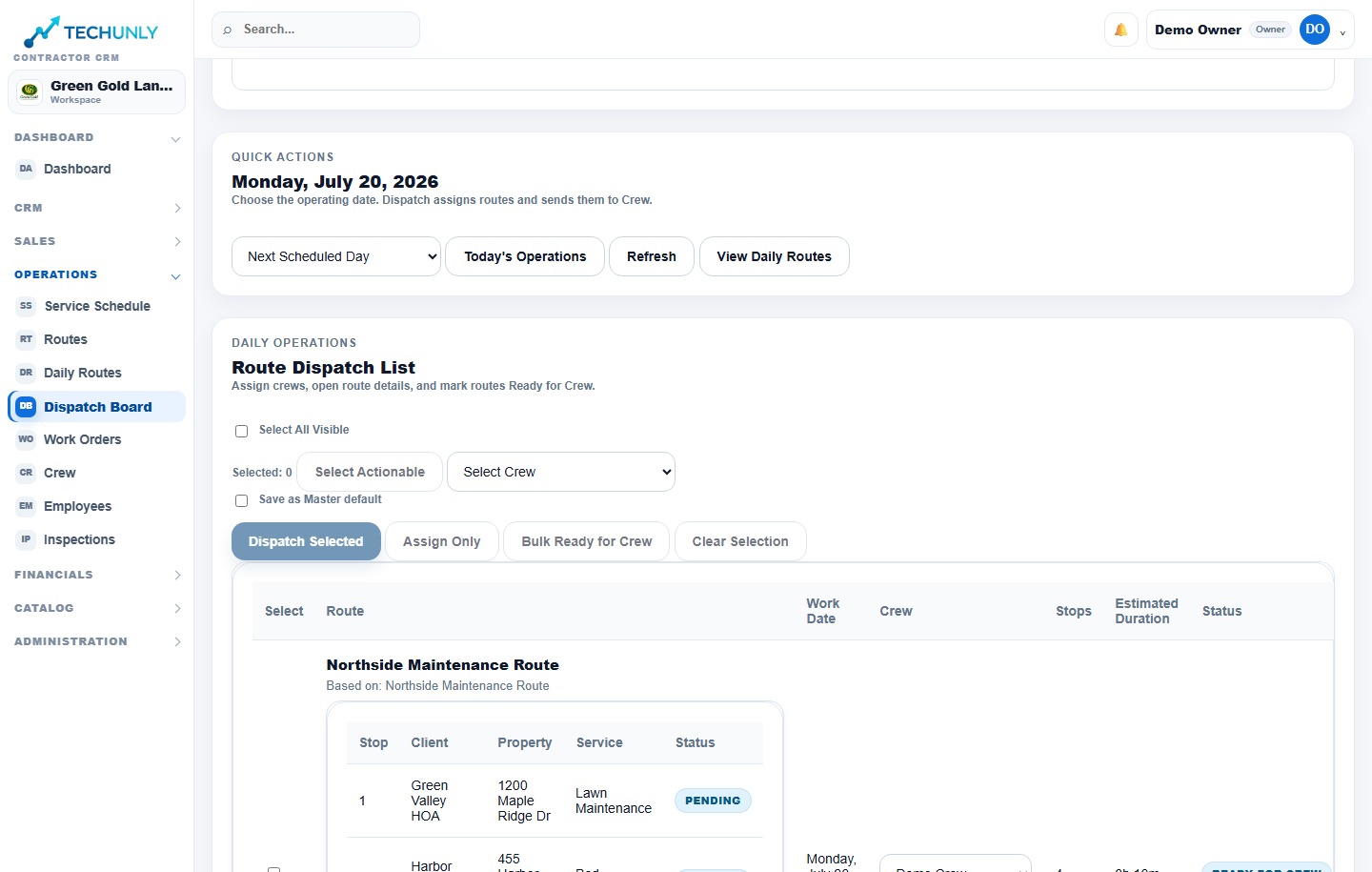This screenshot has width=1372, height=872.
Task: Click the PENDING status badge
Action: 713,801
